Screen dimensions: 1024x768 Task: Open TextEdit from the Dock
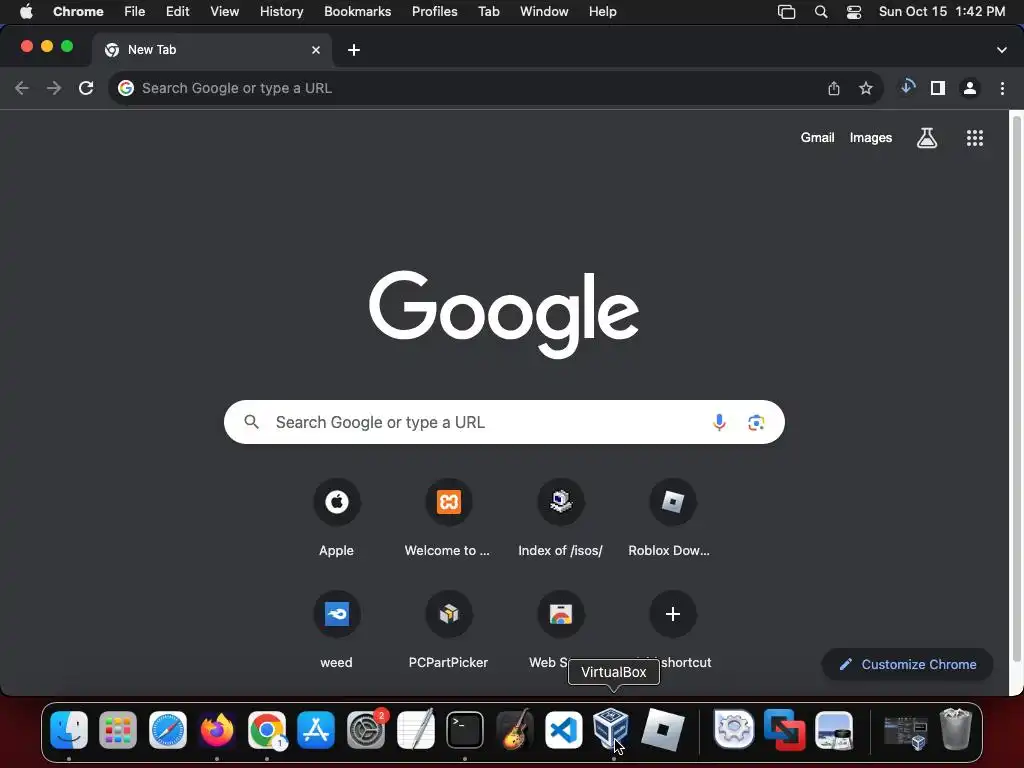tap(415, 729)
